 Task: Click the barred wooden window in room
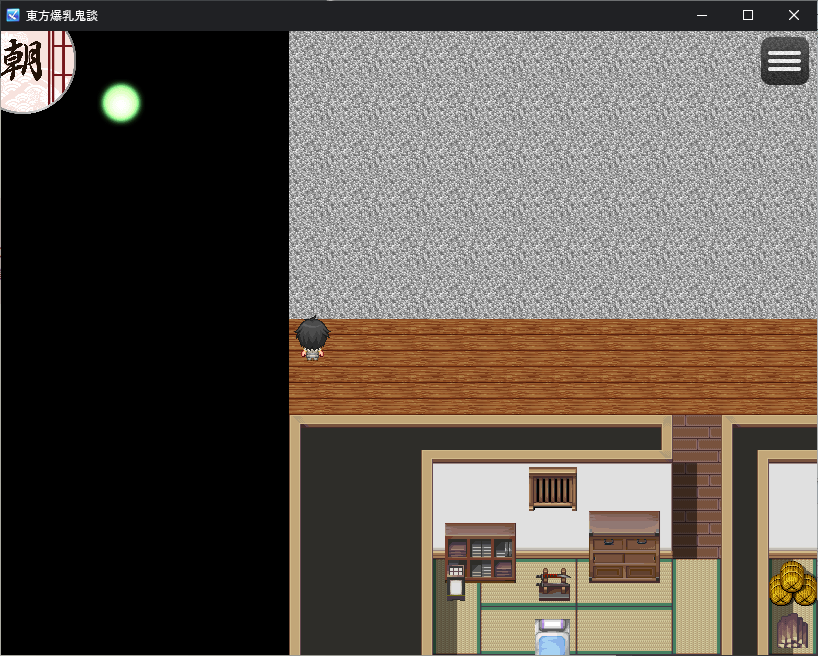[x=552, y=488]
